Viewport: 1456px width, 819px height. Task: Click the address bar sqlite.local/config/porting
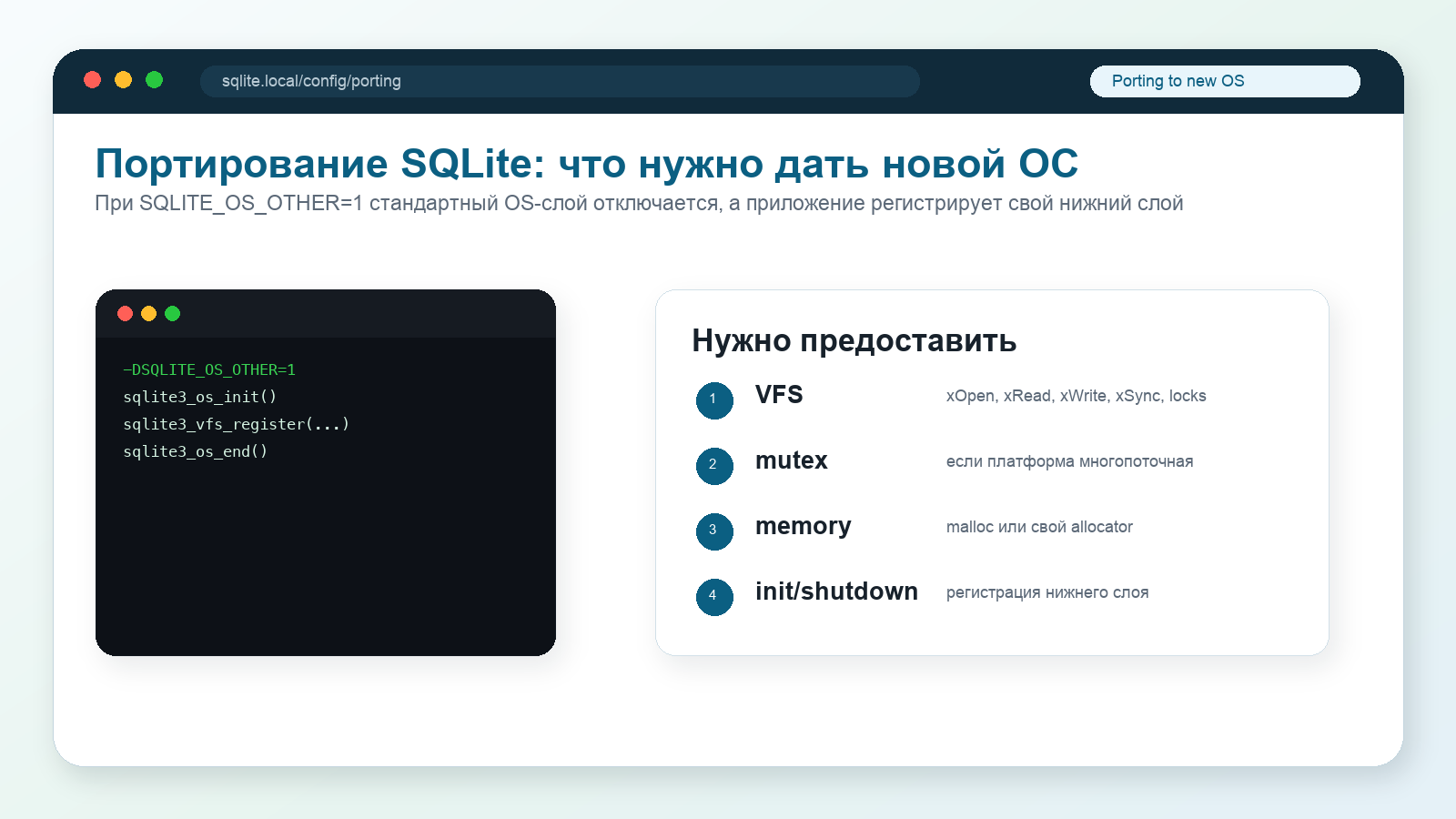tap(560, 81)
